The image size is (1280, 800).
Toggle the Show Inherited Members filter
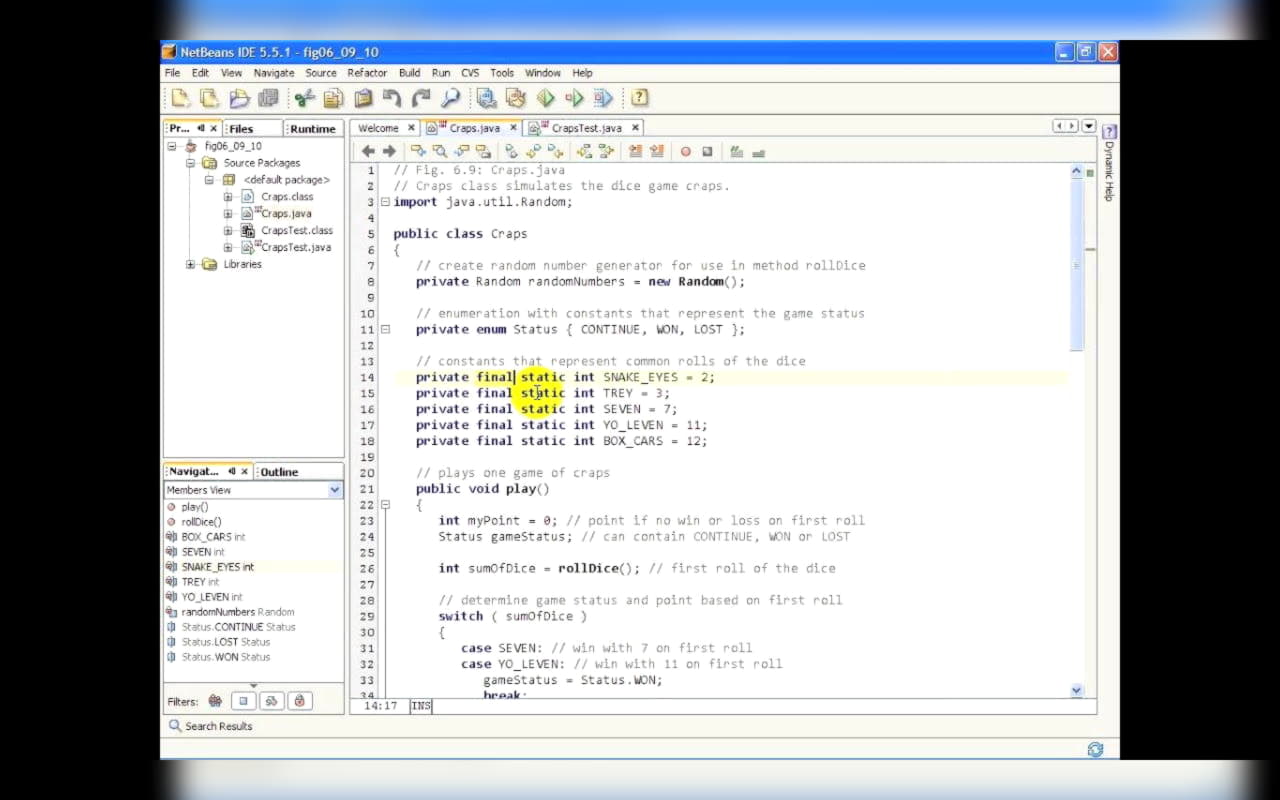point(215,701)
